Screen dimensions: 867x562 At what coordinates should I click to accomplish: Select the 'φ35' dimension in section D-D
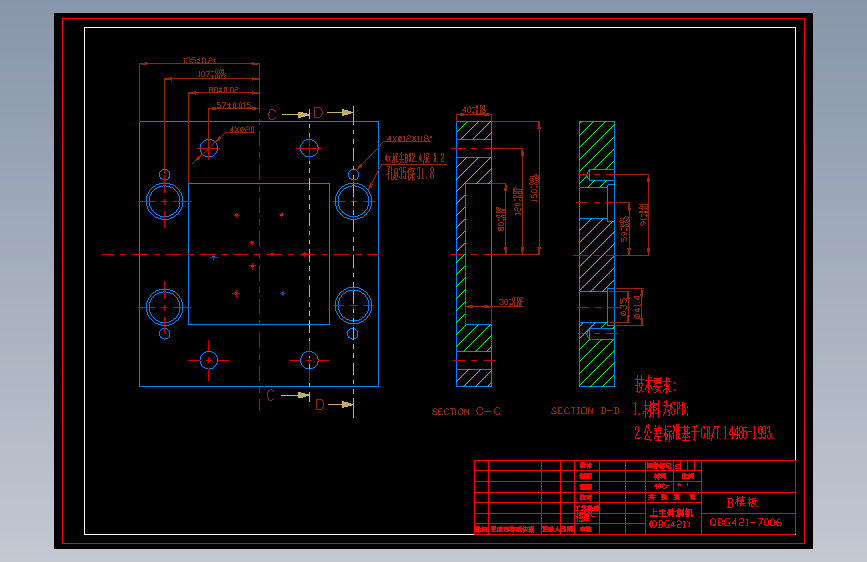click(624, 307)
